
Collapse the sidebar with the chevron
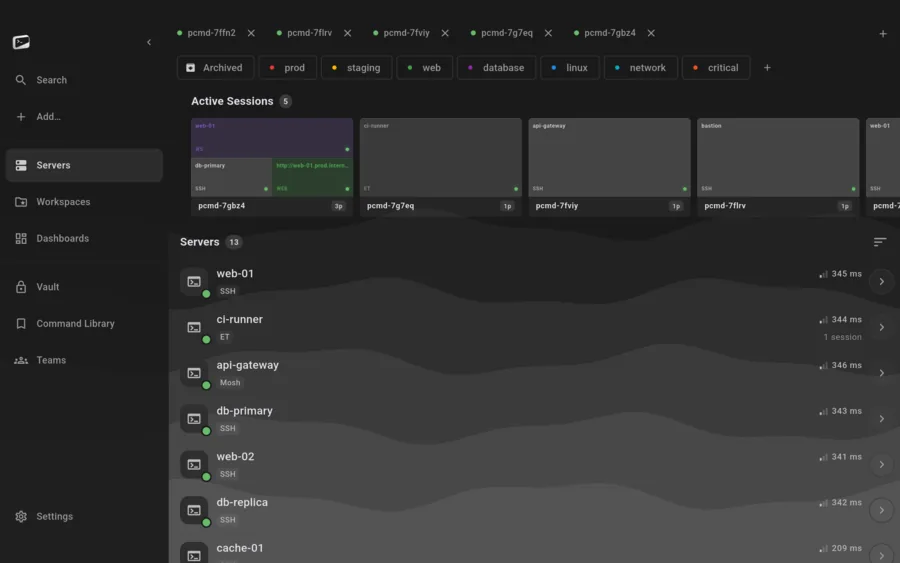pyautogui.click(x=149, y=42)
